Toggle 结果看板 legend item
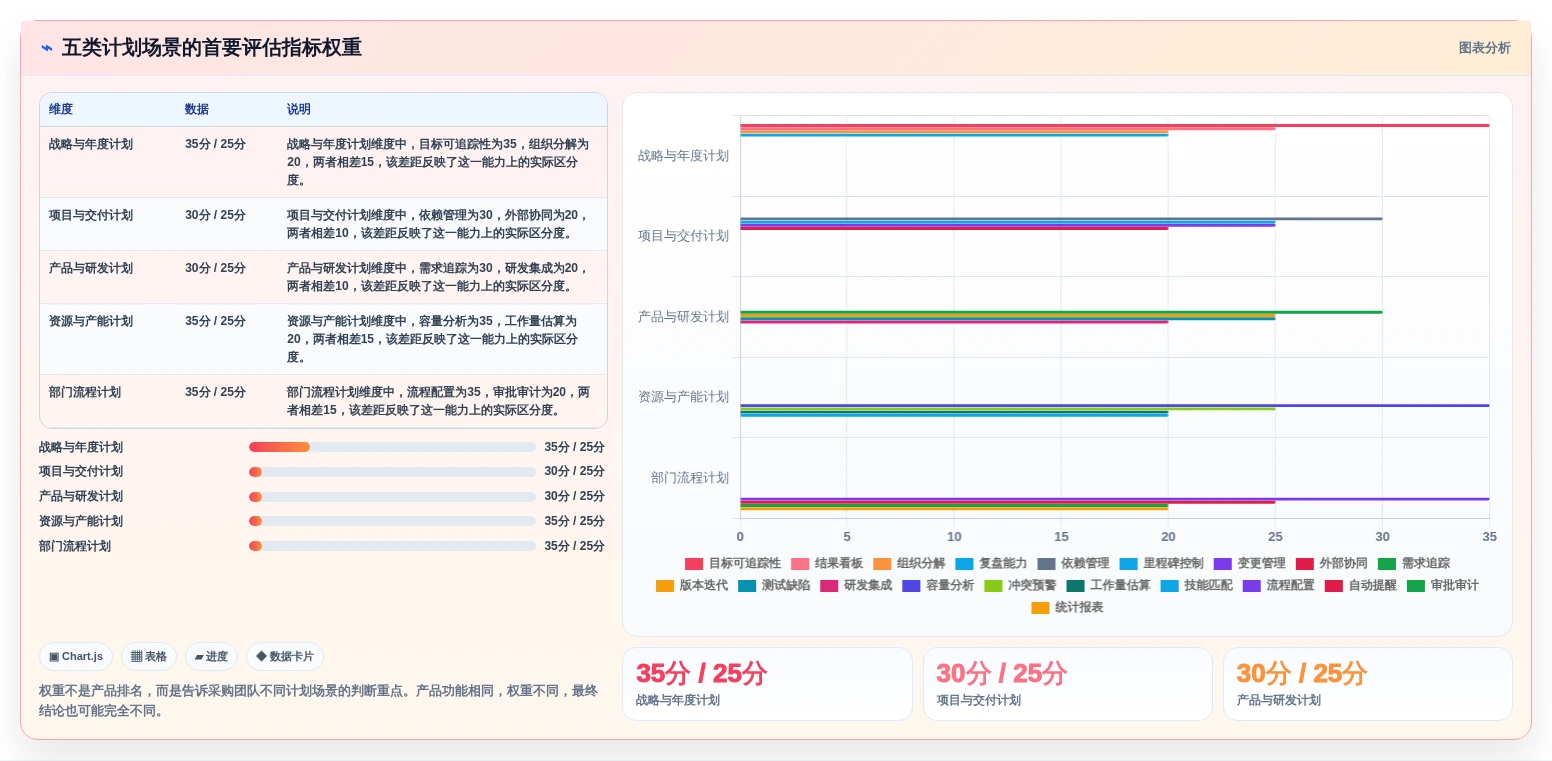The height and width of the screenshot is (761, 1552). click(x=826, y=564)
